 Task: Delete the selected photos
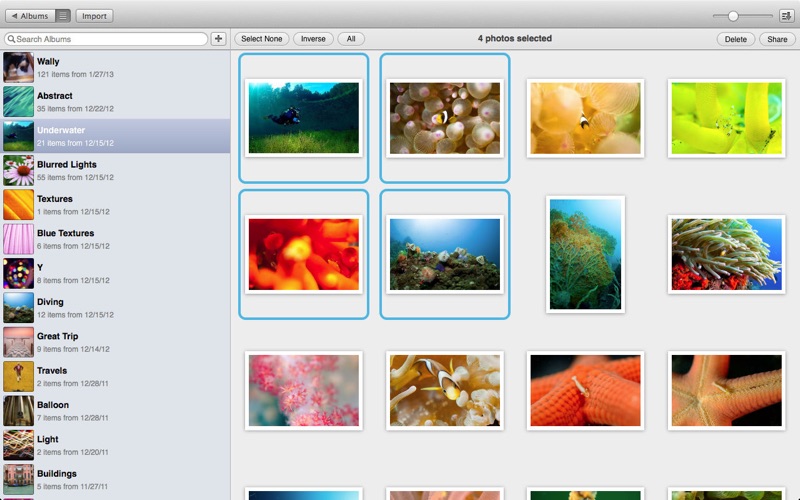tap(736, 39)
